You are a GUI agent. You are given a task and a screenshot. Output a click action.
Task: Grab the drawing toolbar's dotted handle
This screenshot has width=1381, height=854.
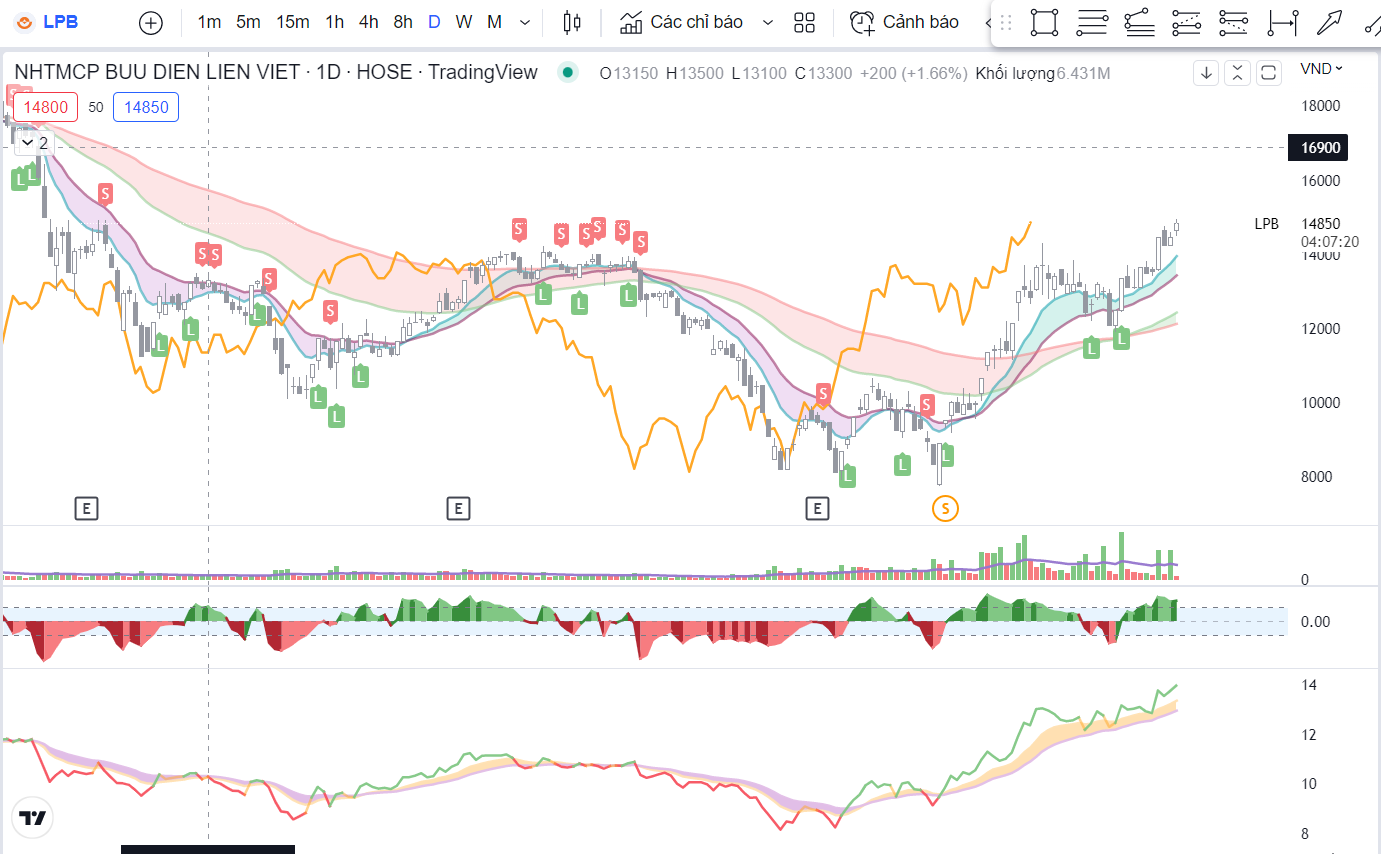coord(1006,22)
